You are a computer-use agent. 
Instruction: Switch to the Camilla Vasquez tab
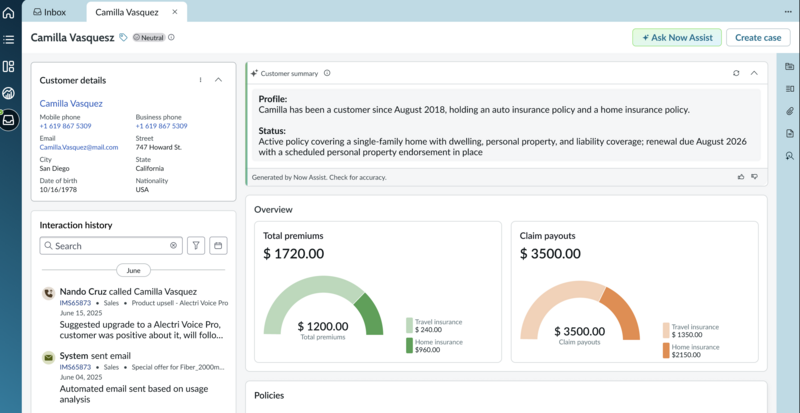click(127, 12)
